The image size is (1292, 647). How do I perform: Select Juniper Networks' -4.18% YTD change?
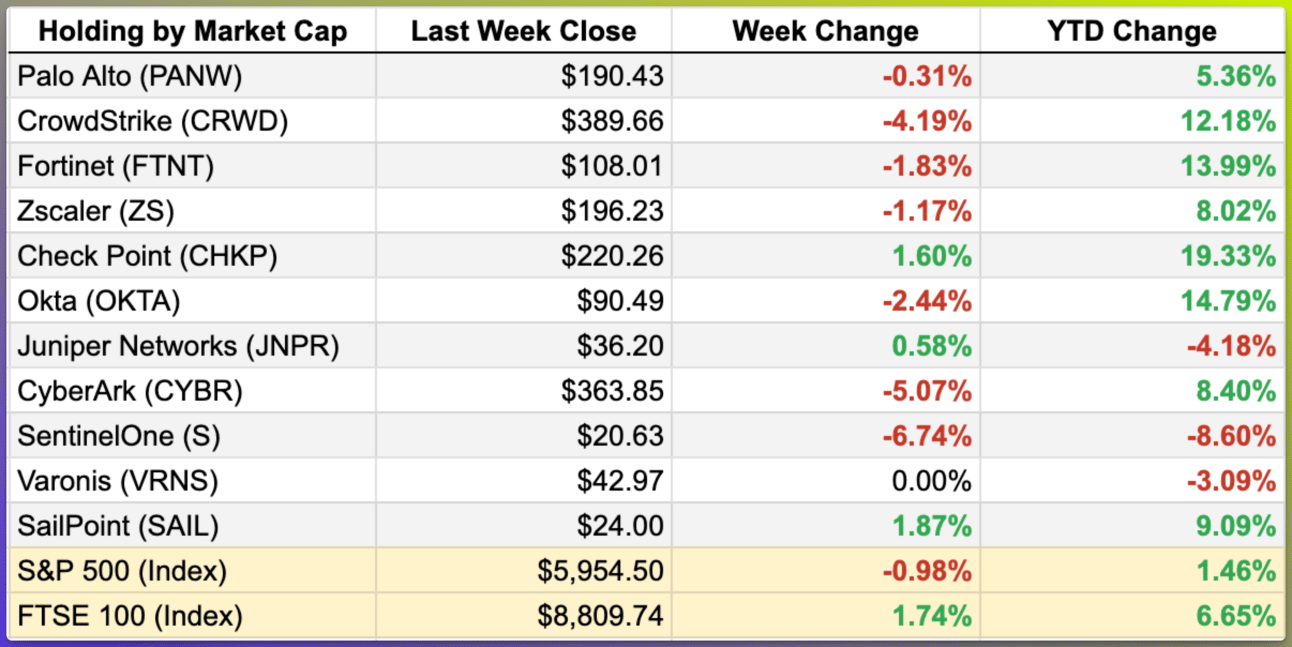(1231, 346)
